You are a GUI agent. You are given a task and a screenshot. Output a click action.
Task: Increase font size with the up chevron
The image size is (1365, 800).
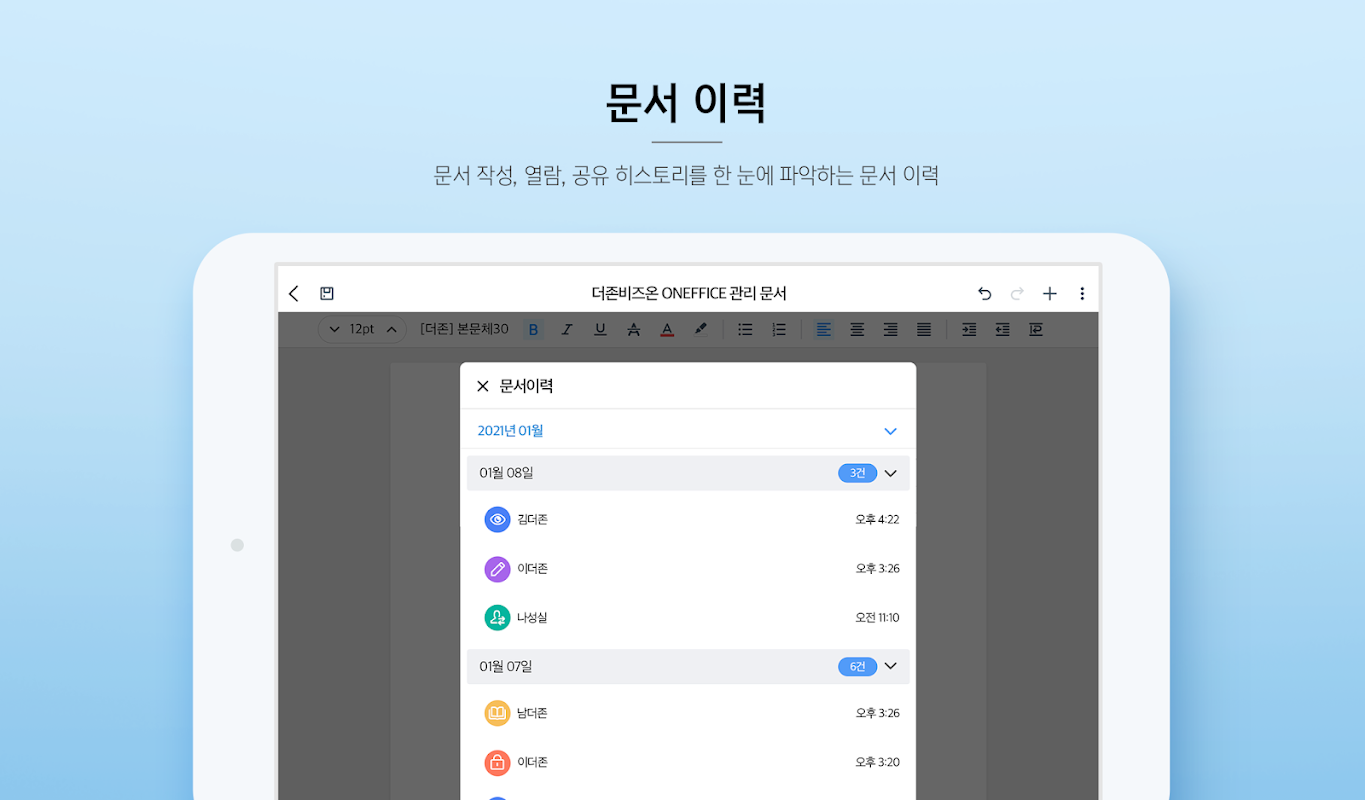click(x=391, y=329)
